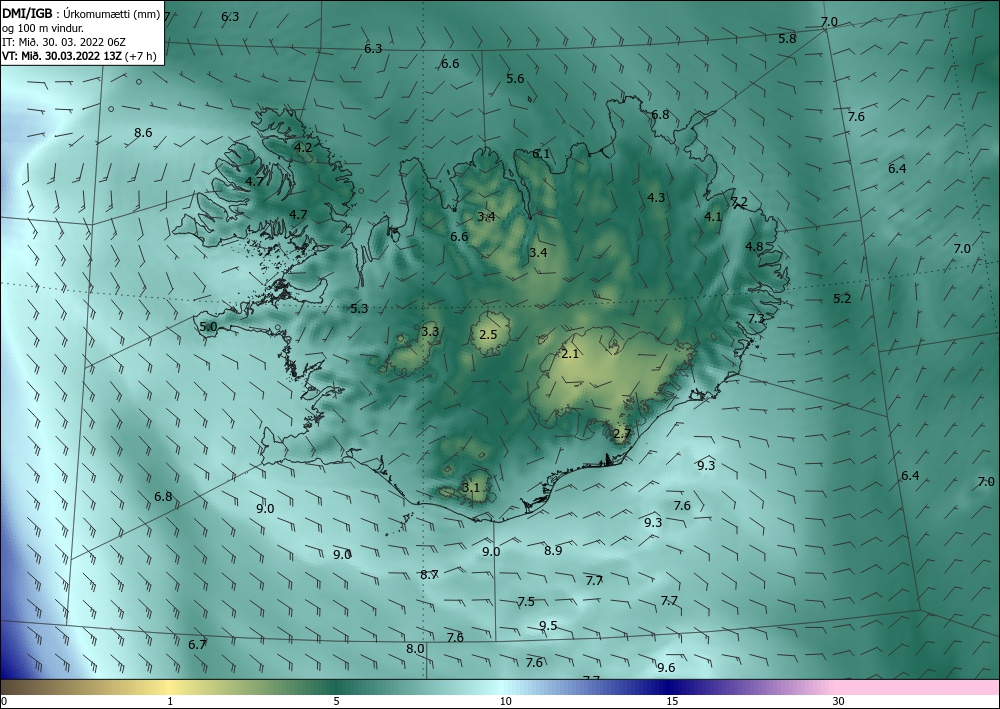Click the 2.1 value on the large glacier

[x=570, y=354]
